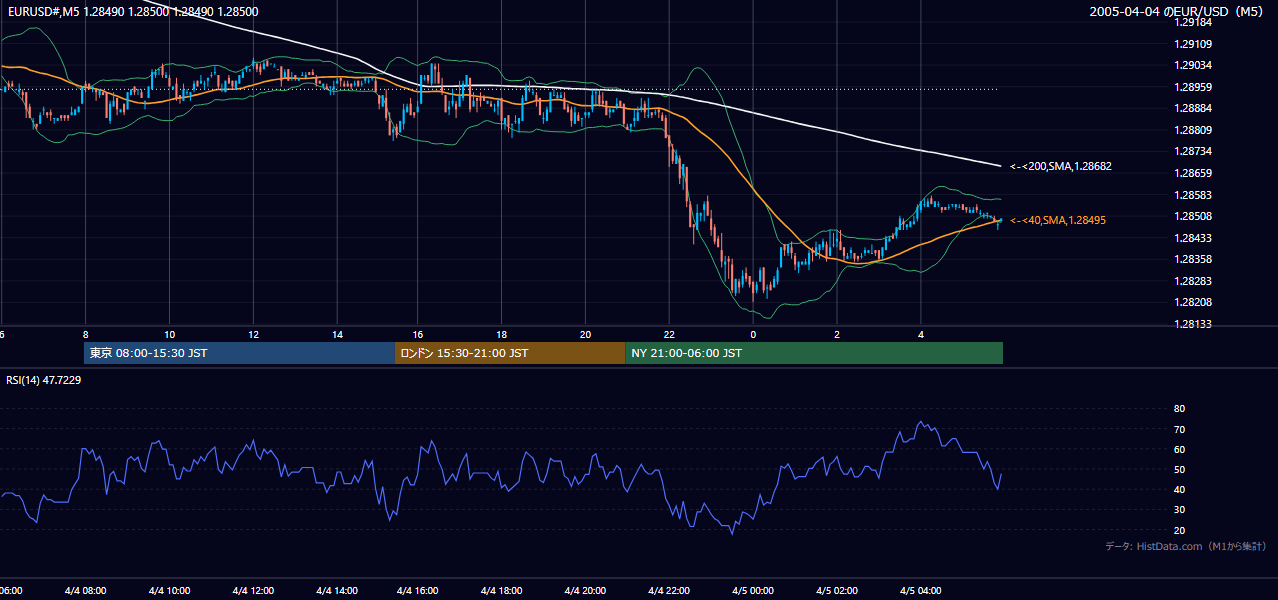Open the HistData.com data source credit
Screen dimensions: 1278x600
tap(1186, 546)
